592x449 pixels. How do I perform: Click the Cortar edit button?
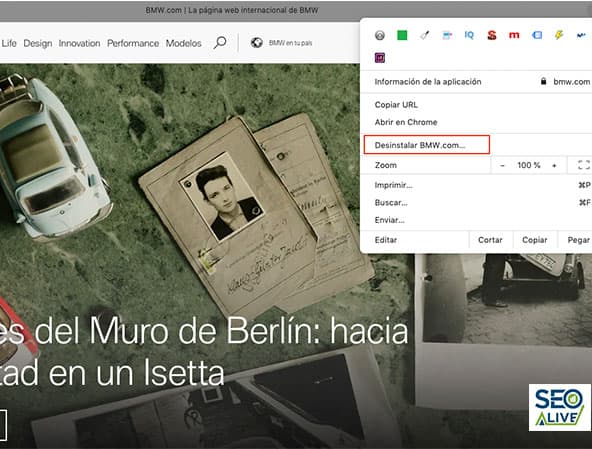click(490, 240)
